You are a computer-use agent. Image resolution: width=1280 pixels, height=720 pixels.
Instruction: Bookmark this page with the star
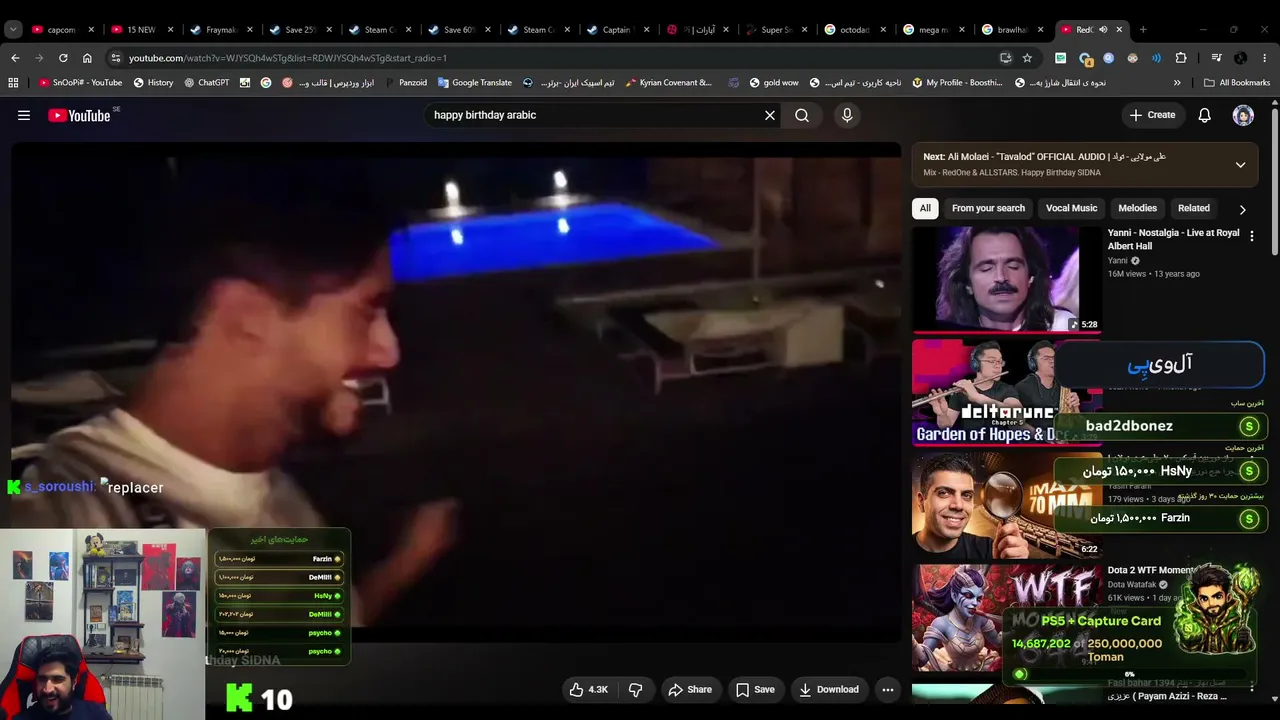[x=1027, y=58]
